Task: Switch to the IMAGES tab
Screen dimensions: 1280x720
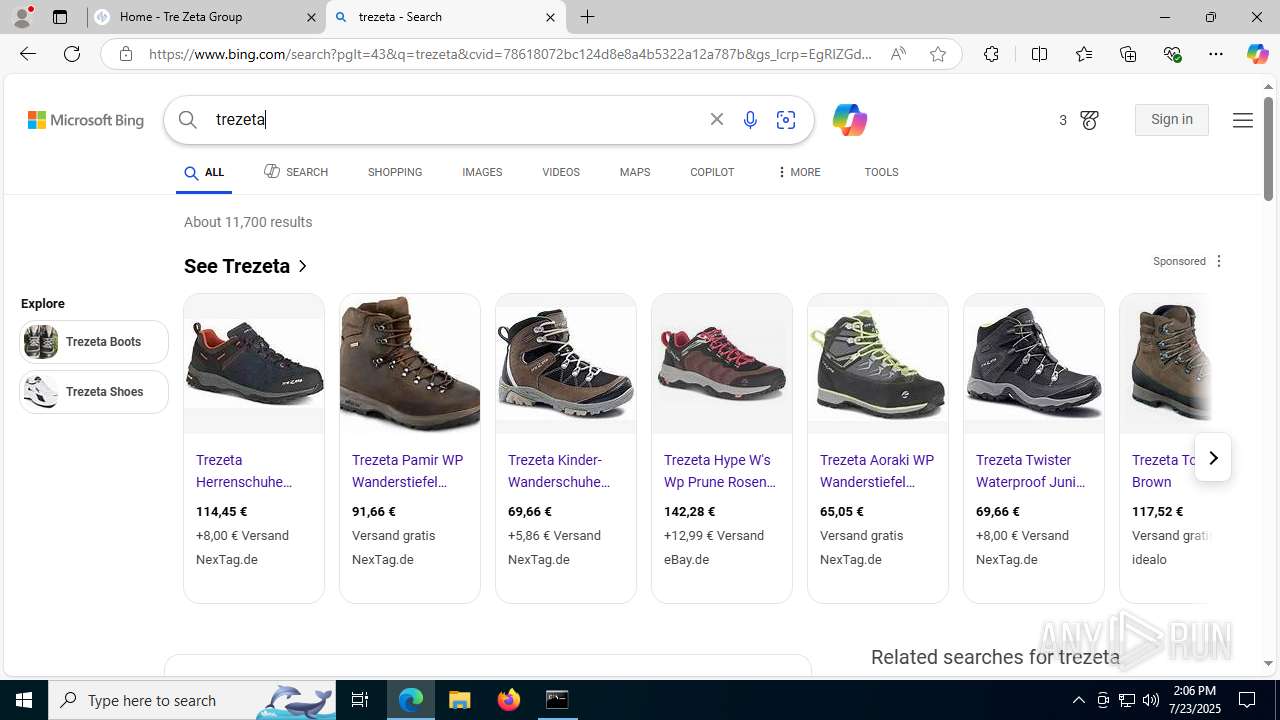Action: pyautogui.click(x=482, y=172)
